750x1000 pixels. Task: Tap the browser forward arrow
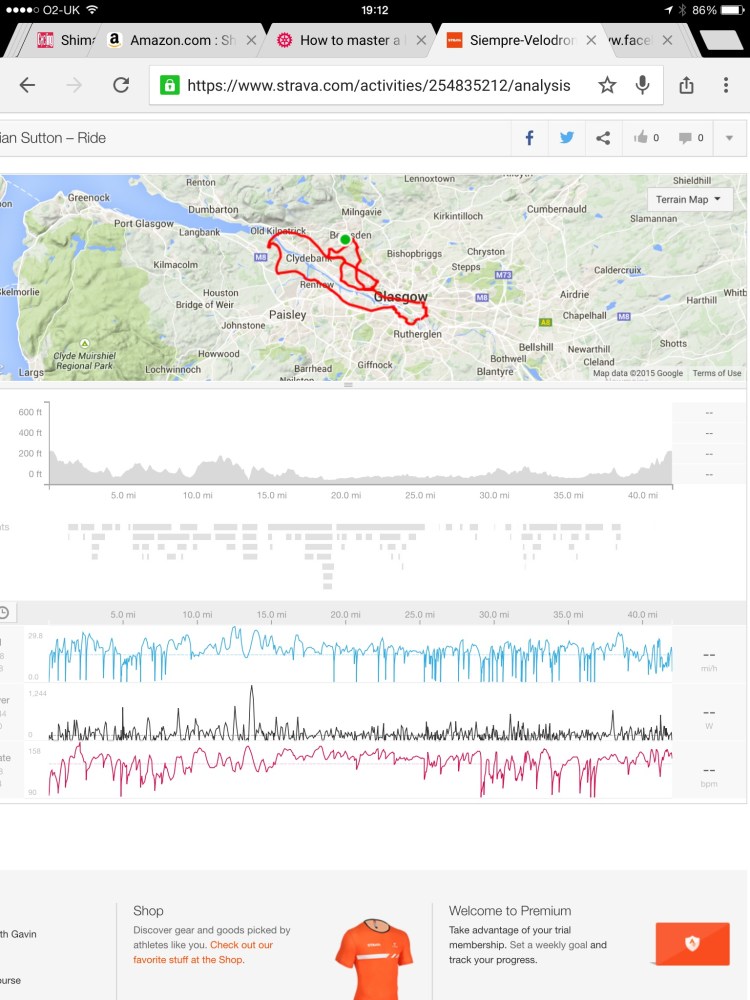(74, 85)
